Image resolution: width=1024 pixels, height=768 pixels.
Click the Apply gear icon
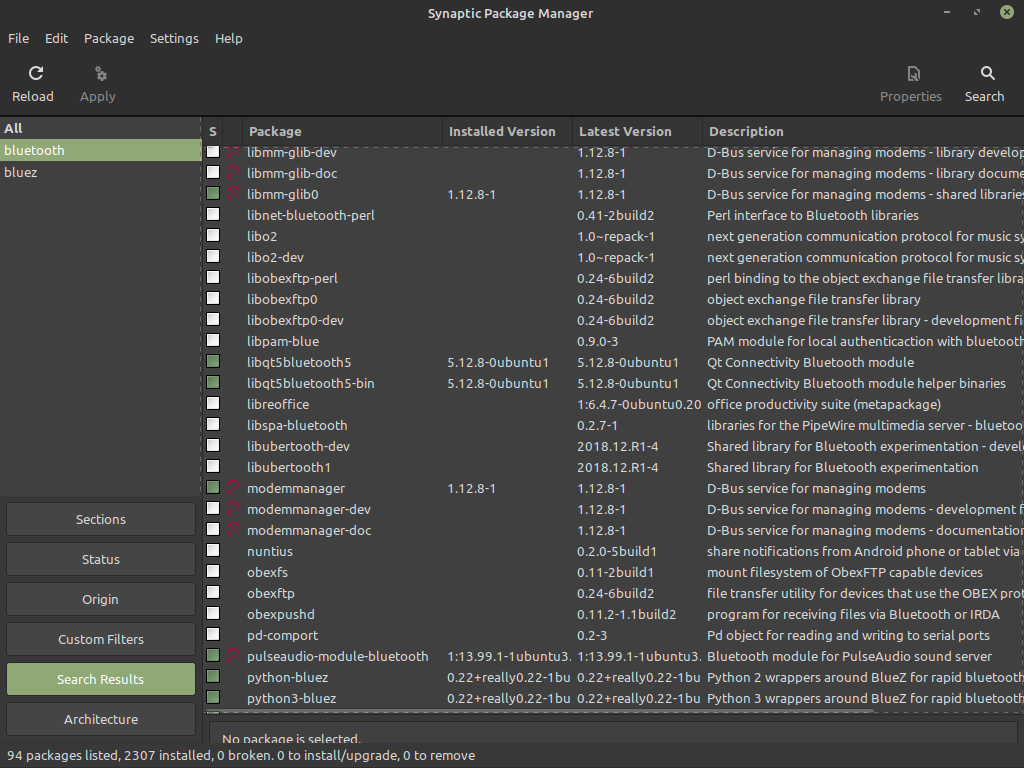tap(99, 74)
